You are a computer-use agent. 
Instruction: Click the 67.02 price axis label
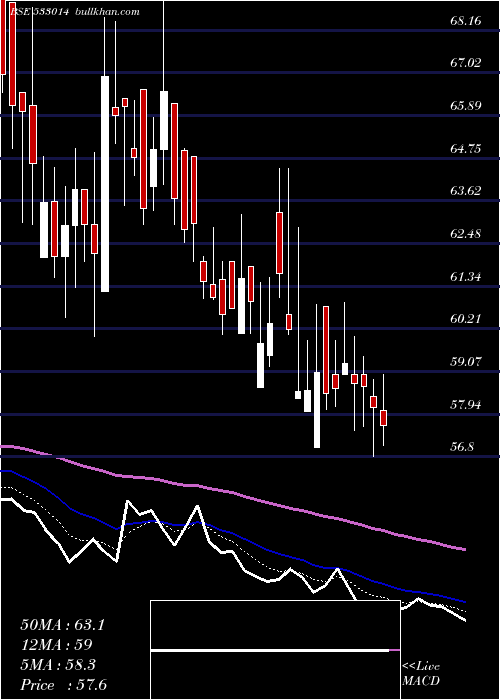[x=466, y=63]
